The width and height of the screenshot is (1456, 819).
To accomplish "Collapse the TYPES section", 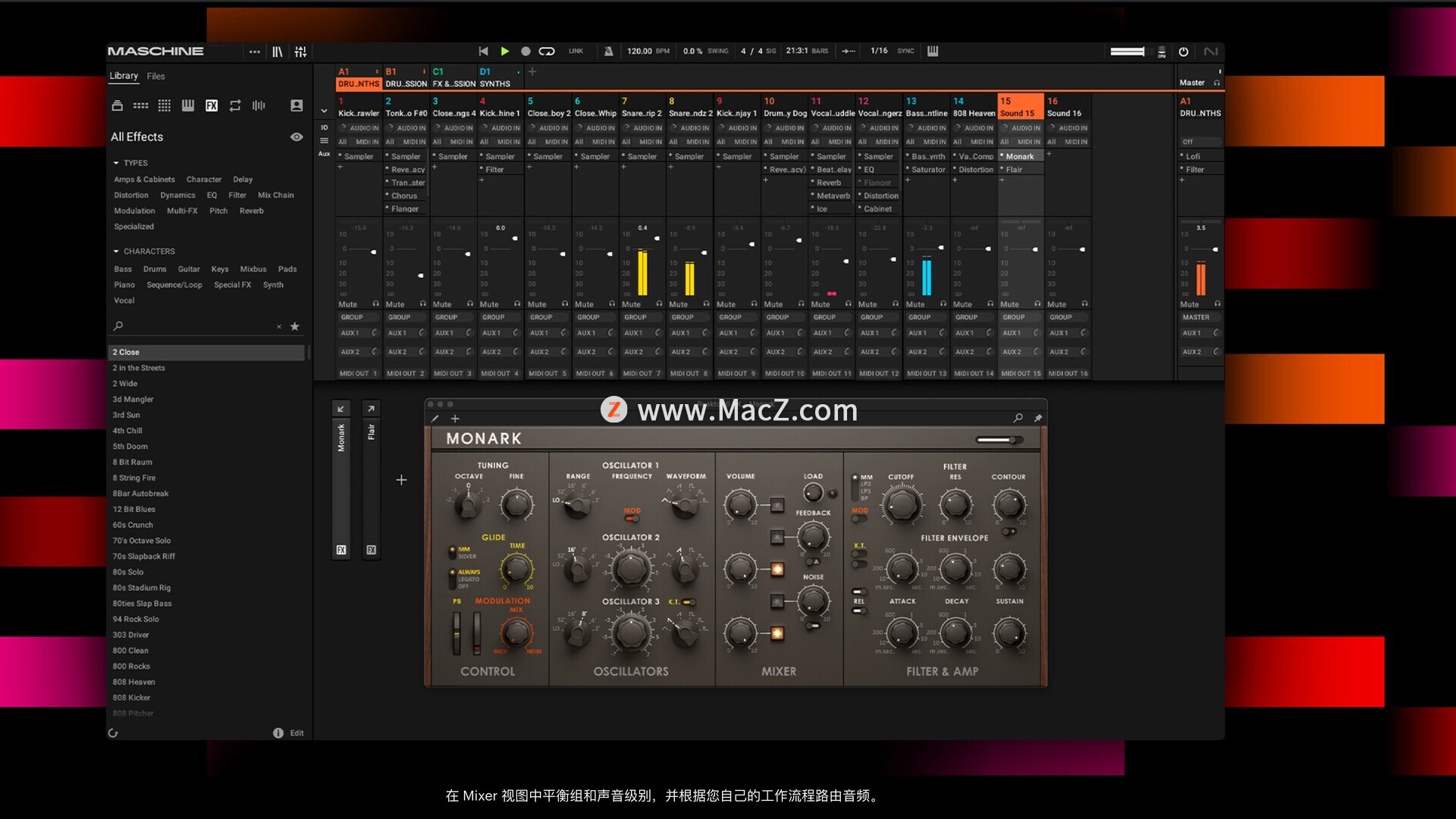I will [117, 163].
